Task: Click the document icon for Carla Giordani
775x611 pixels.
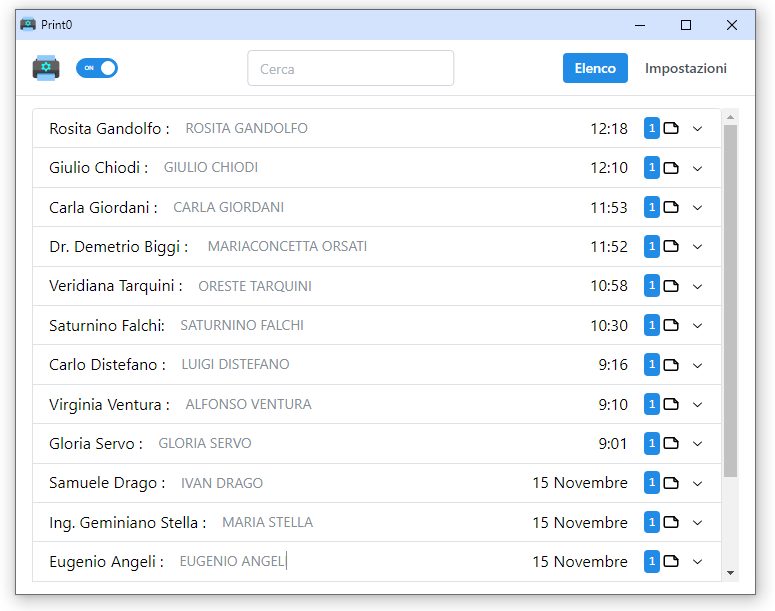Action: tap(671, 207)
